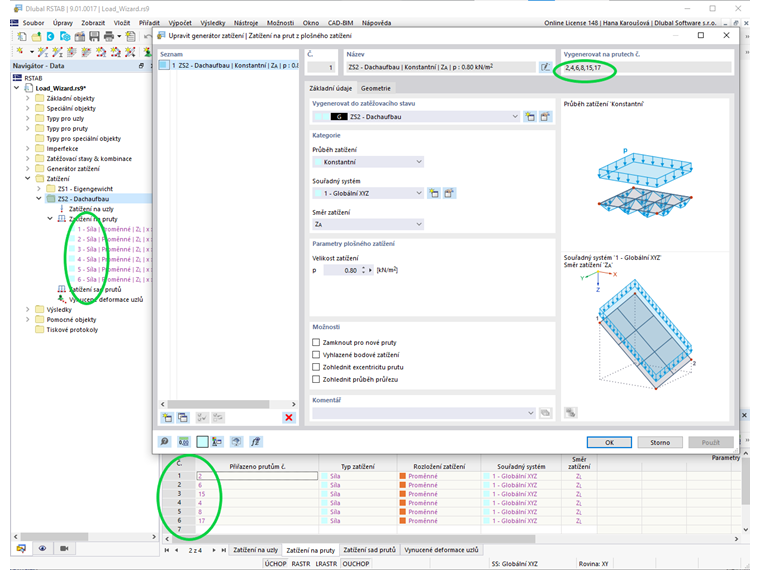Create new coordinate system icon

coord(434,193)
